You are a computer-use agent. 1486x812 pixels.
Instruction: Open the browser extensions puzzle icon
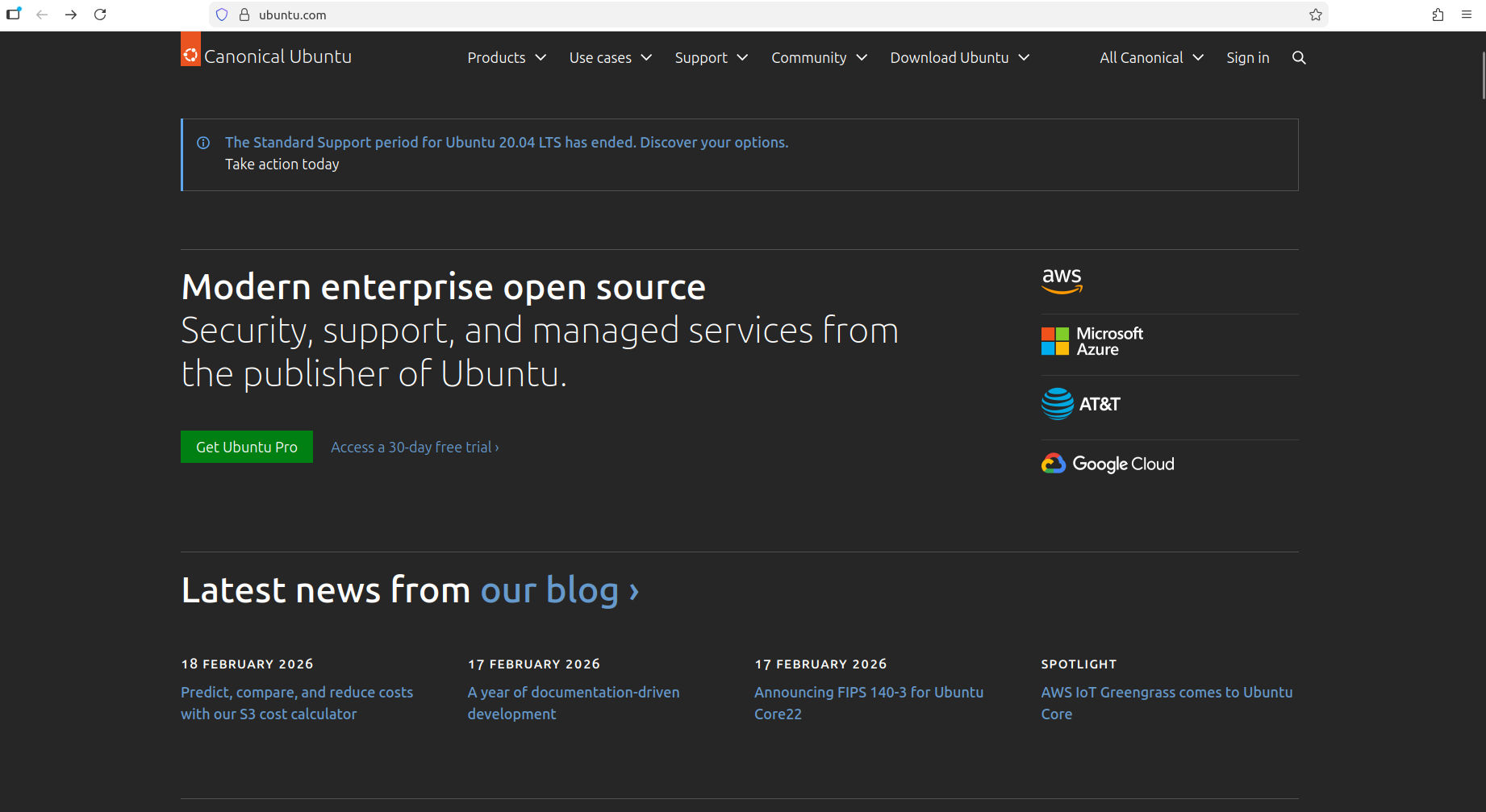click(x=1438, y=15)
